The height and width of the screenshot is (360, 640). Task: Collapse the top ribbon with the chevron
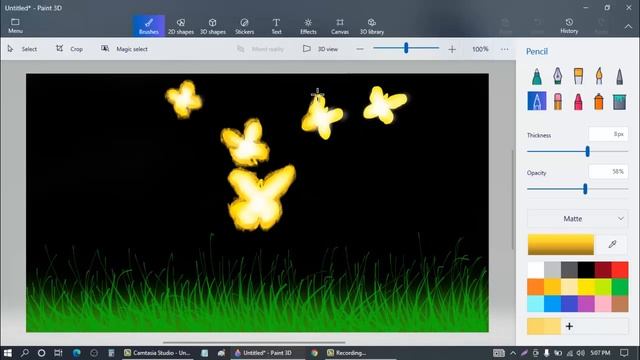pos(628,27)
